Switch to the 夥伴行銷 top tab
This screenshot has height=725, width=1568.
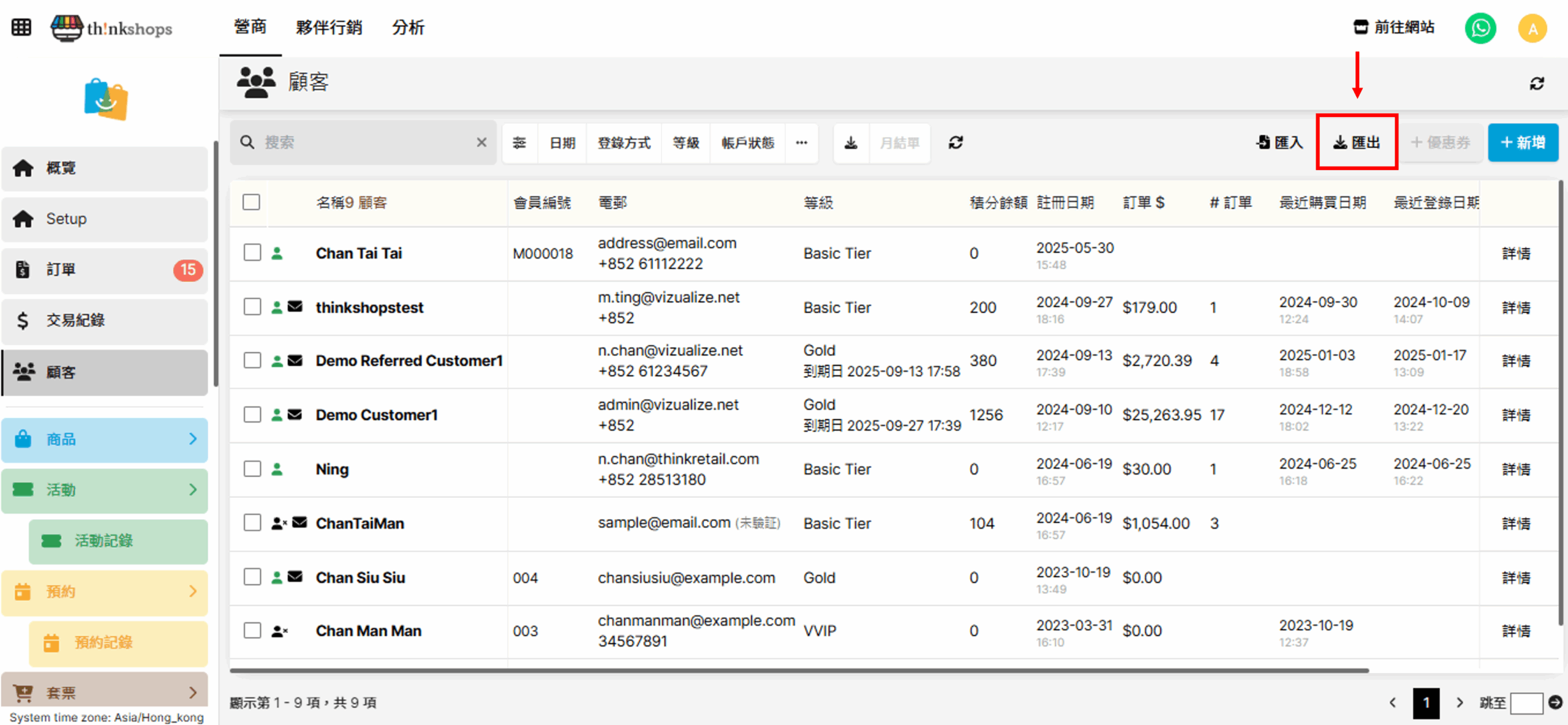(x=329, y=28)
